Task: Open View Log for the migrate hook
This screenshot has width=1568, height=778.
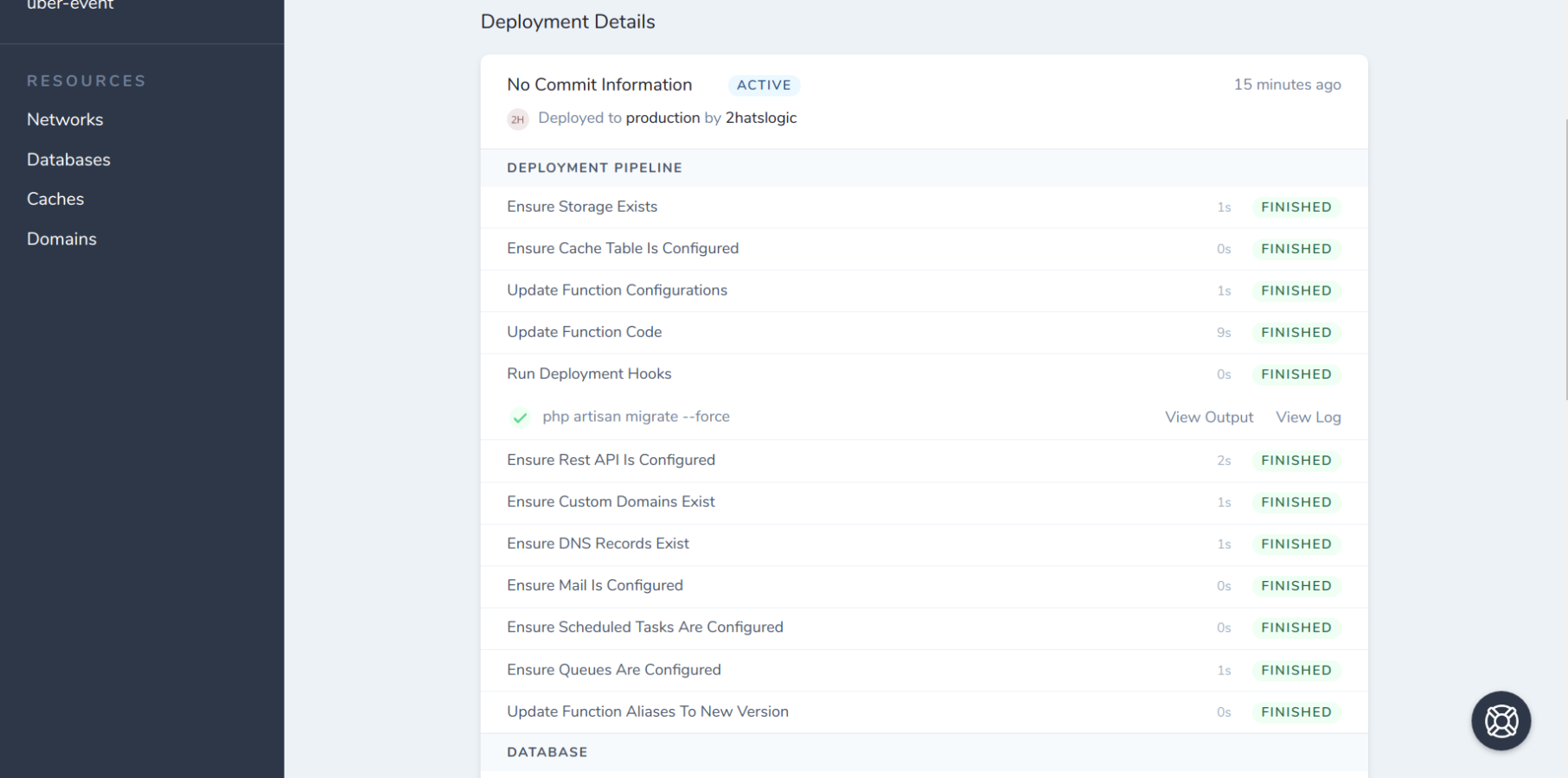Action: click(1308, 417)
